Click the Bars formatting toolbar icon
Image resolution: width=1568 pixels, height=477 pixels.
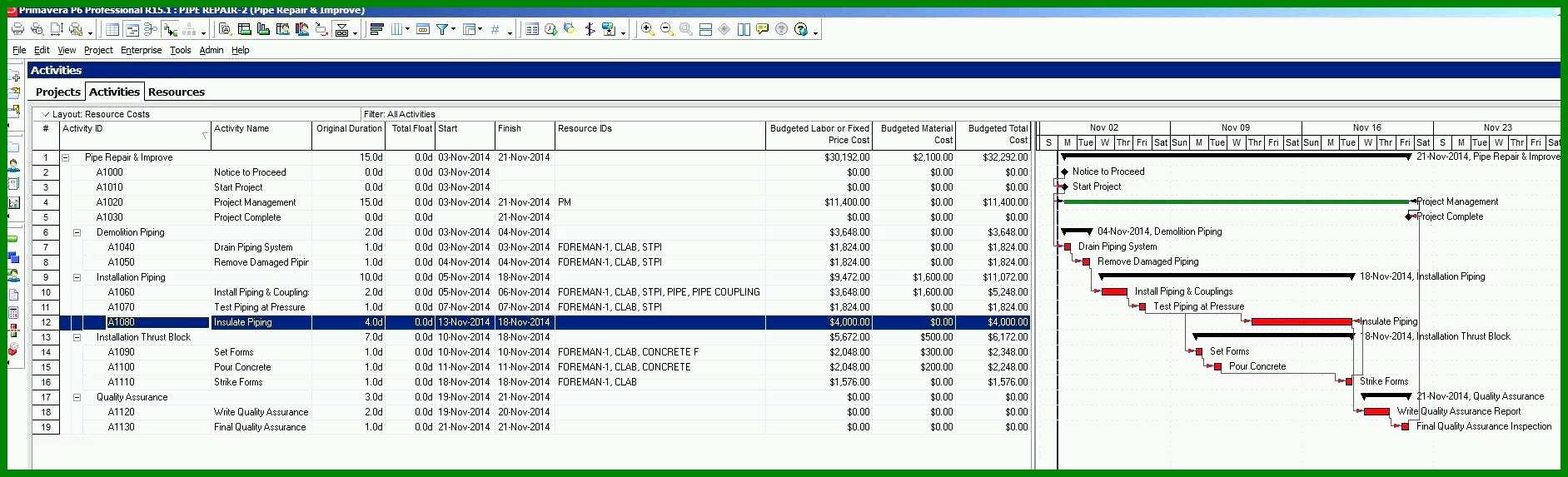tap(376, 29)
